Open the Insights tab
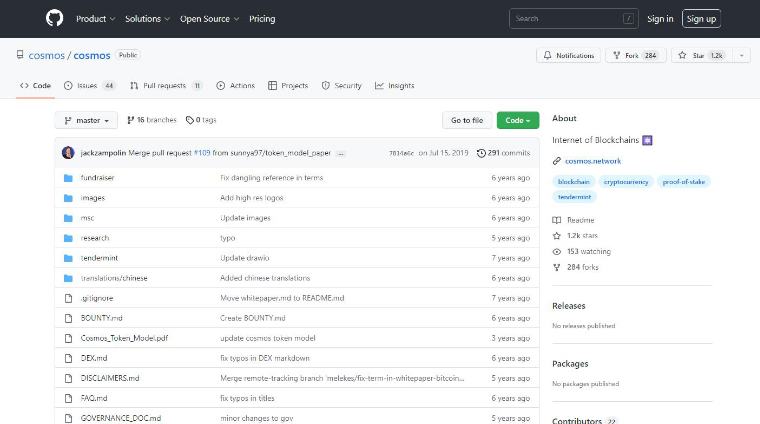Image resolution: width=760 pixels, height=424 pixels. [x=395, y=85]
